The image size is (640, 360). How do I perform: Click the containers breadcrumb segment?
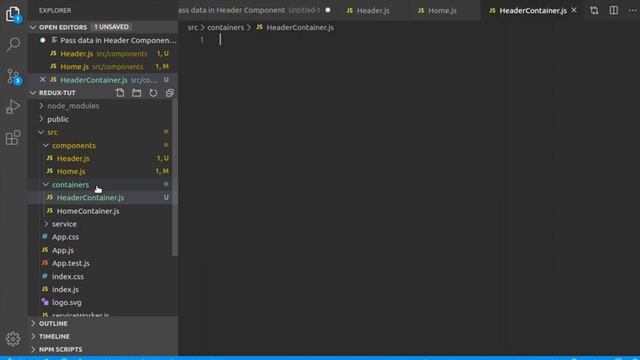[x=225, y=27]
